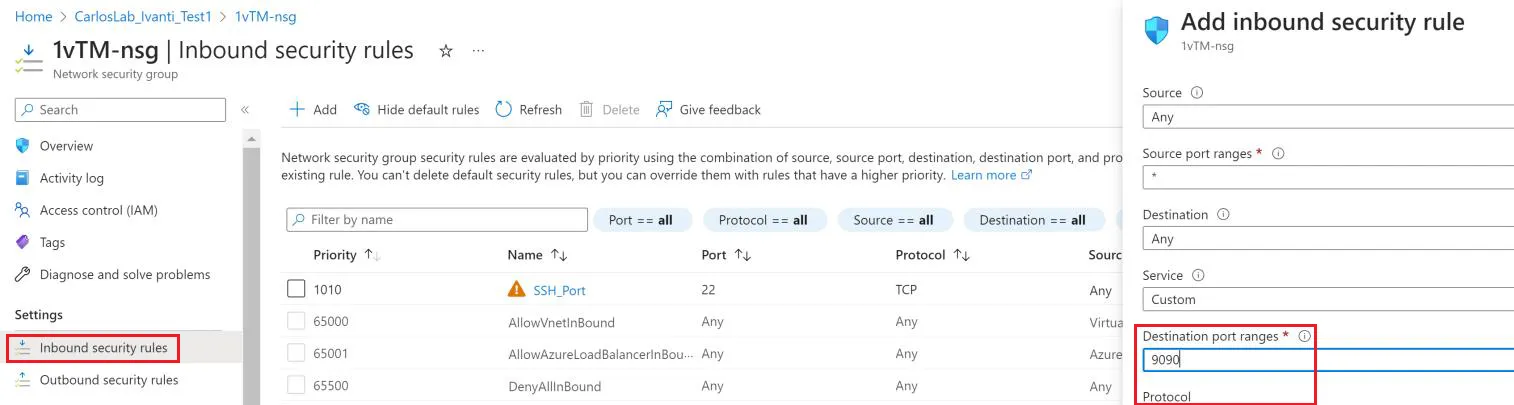The width and height of the screenshot is (1514, 405).
Task: Open the more options ellipsis next to title
Action: (x=478, y=51)
